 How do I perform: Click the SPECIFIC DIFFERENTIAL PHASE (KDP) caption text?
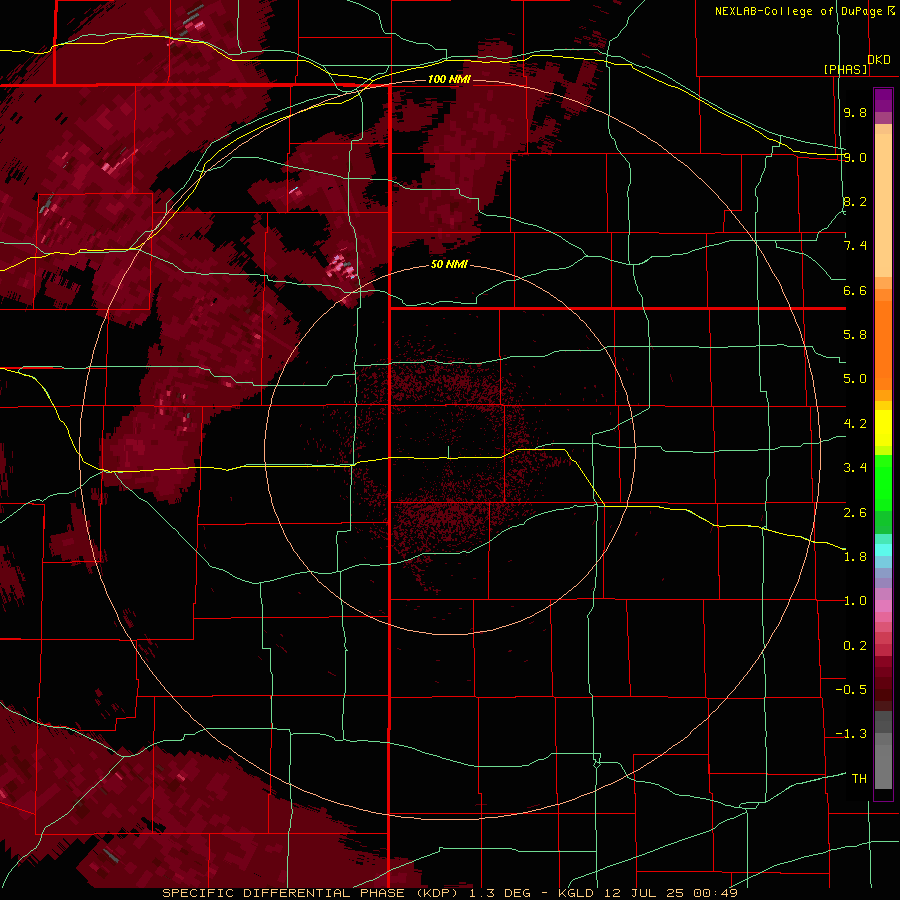310,893
